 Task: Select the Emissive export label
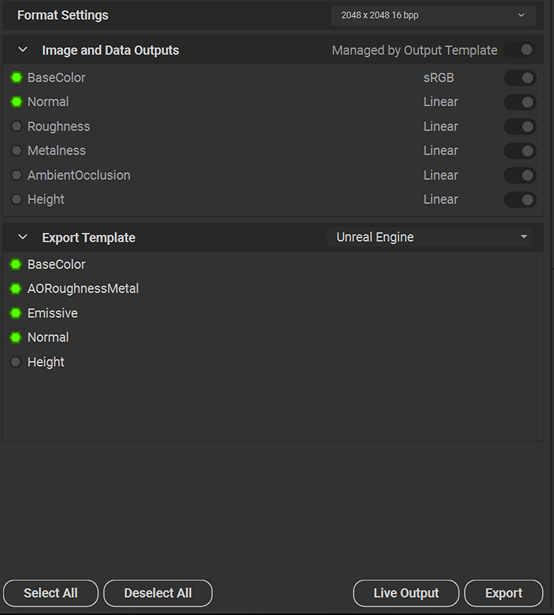point(53,313)
